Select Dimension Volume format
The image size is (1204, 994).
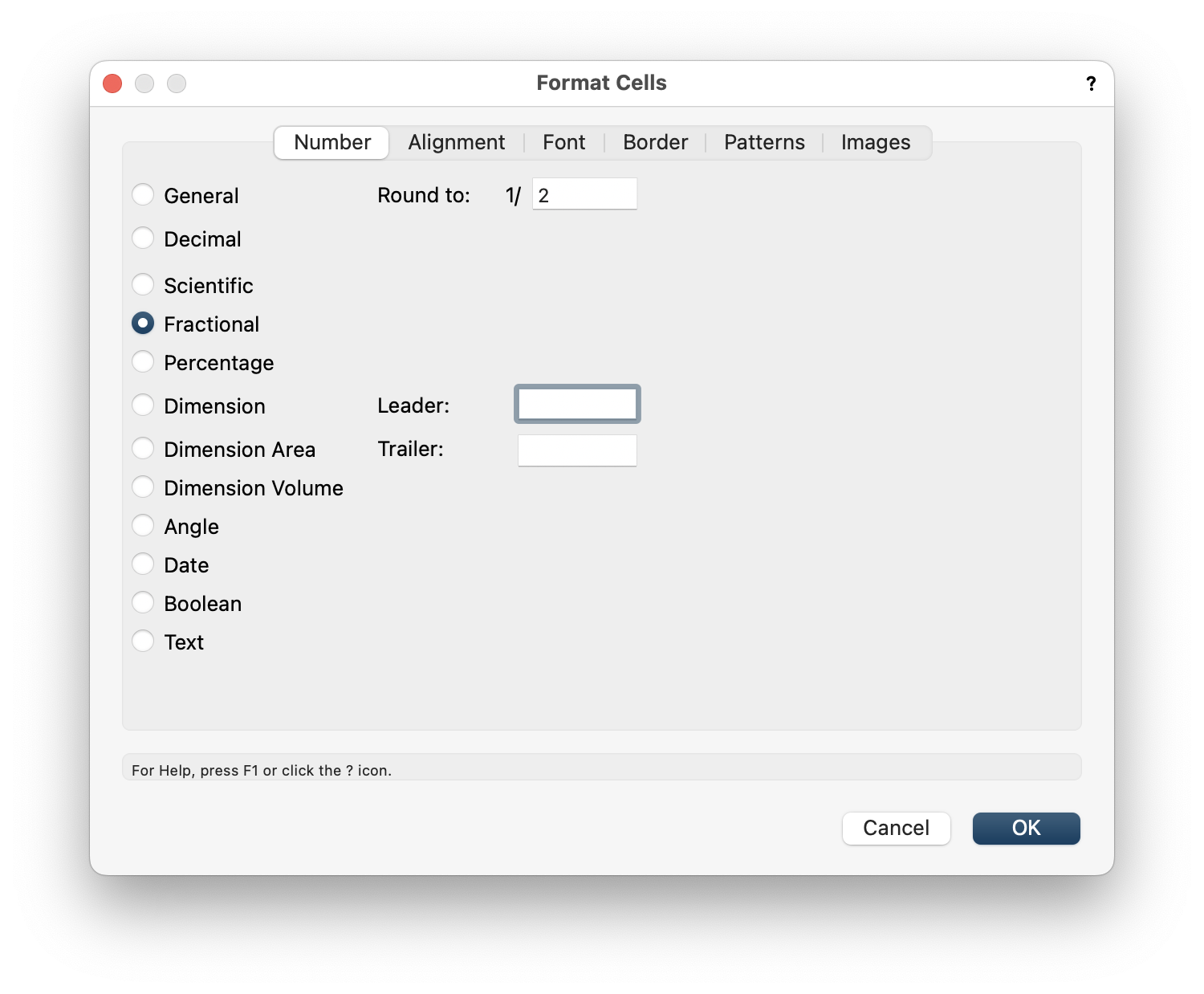(143, 487)
